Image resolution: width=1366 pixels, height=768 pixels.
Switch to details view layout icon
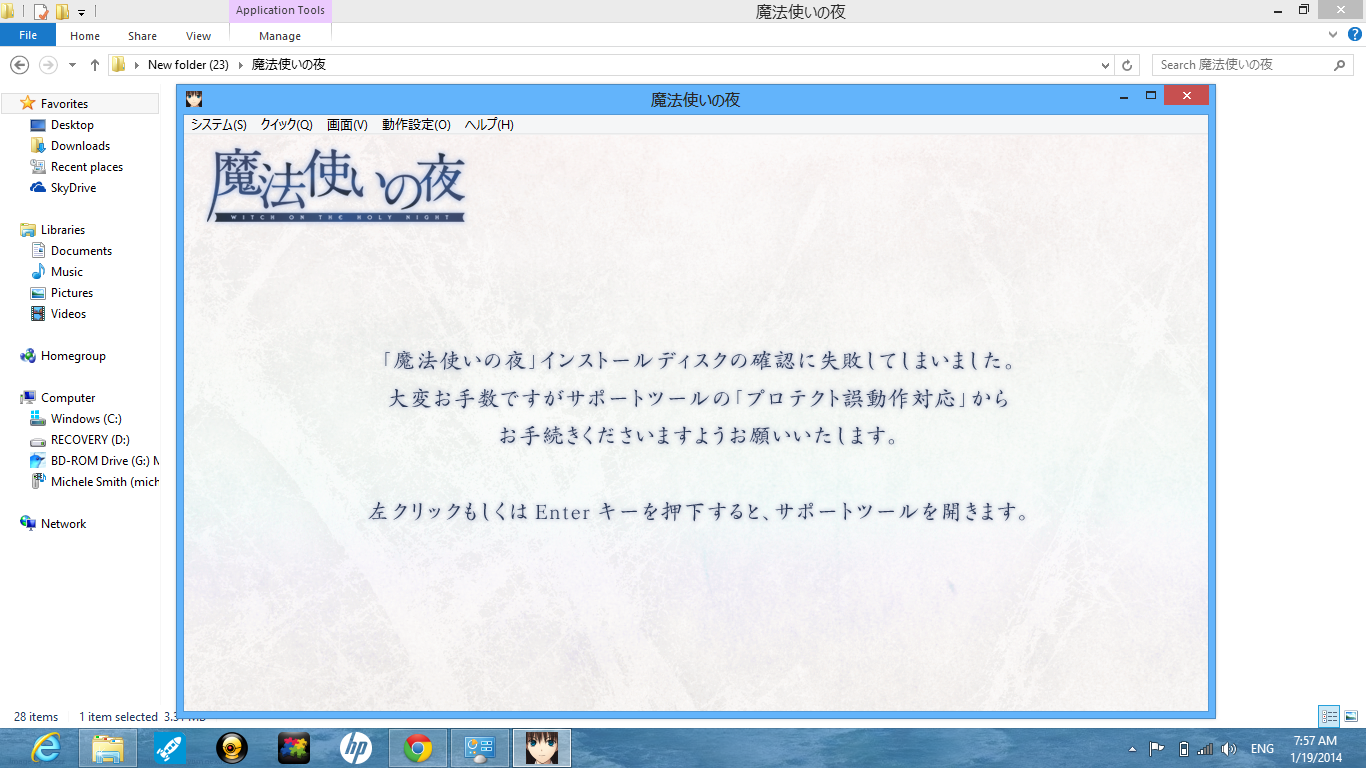[1329, 716]
